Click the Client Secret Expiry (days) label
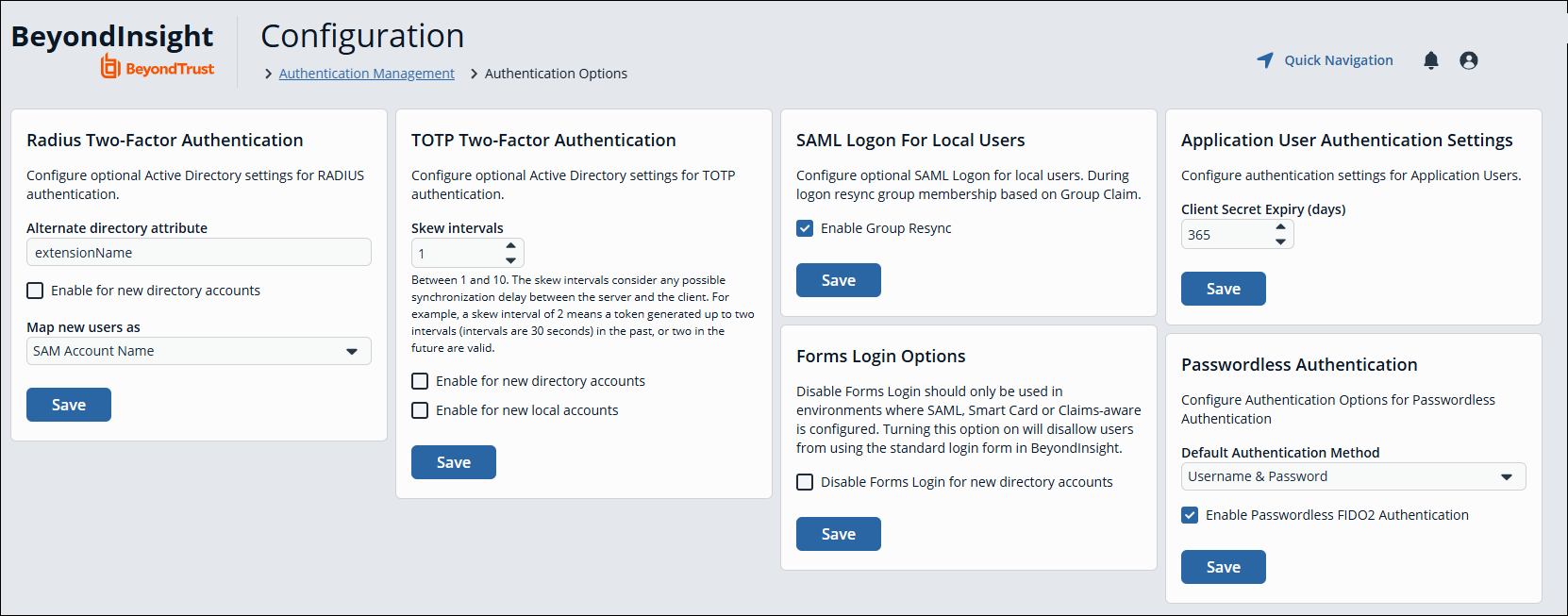Image resolution: width=1568 pixels, height=616 pixels. click(x=1263, y=209)
